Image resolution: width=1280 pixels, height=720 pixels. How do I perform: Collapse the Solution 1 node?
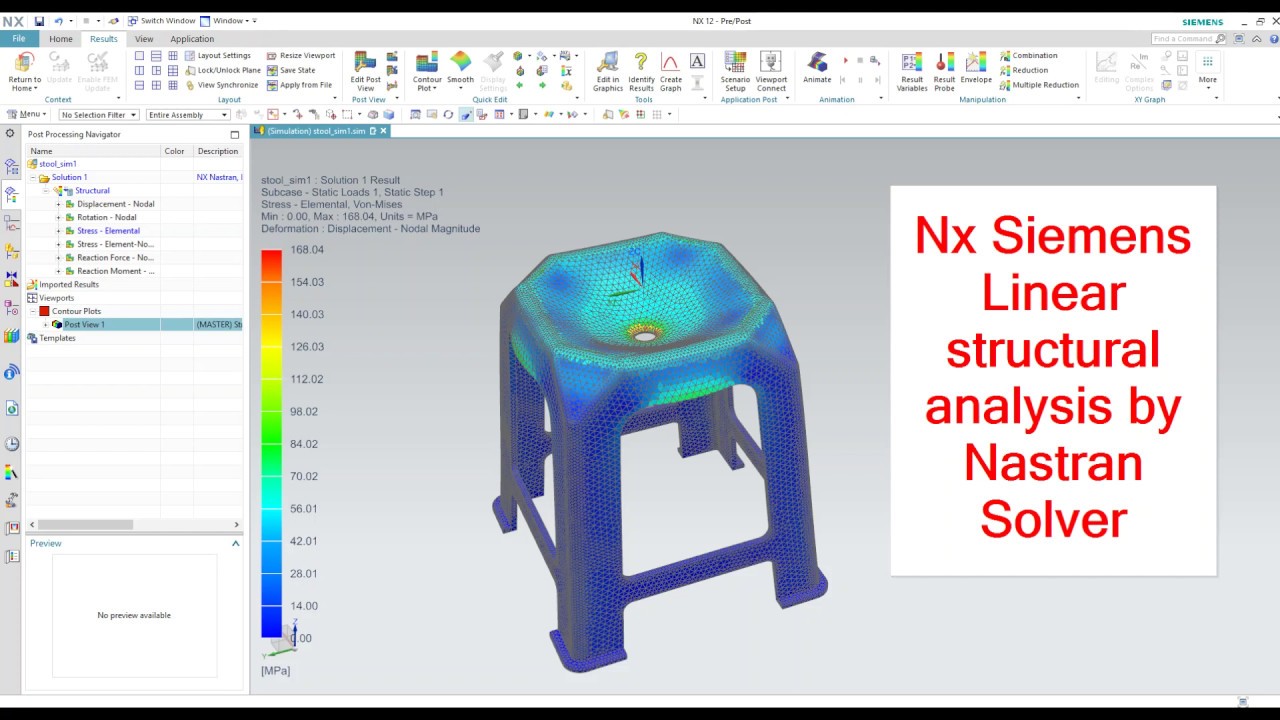pyautogui.click(x=33, y=177)
